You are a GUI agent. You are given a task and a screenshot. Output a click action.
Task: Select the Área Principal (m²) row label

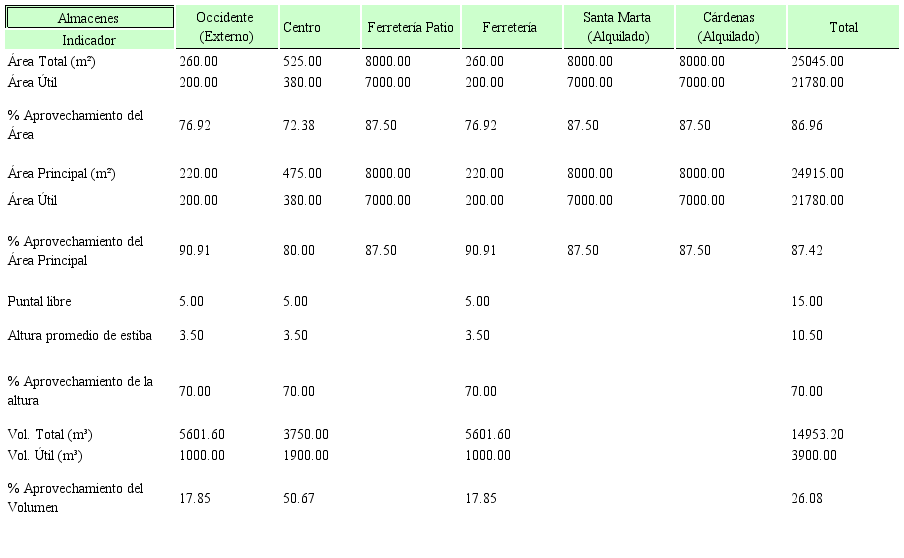61,174
